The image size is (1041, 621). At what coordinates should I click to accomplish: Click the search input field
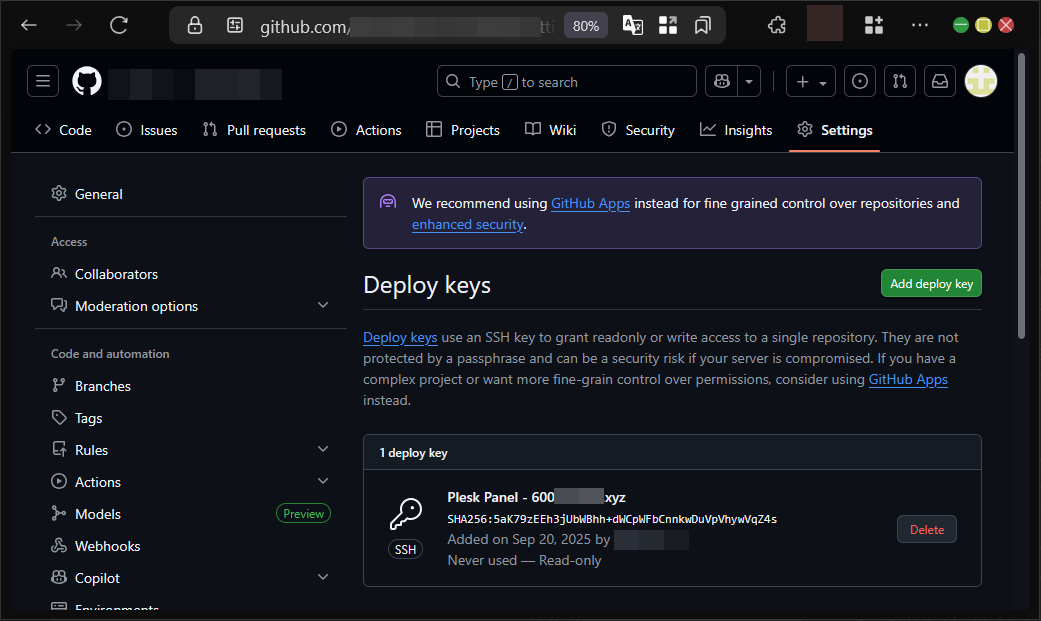(x=567, y=82)
